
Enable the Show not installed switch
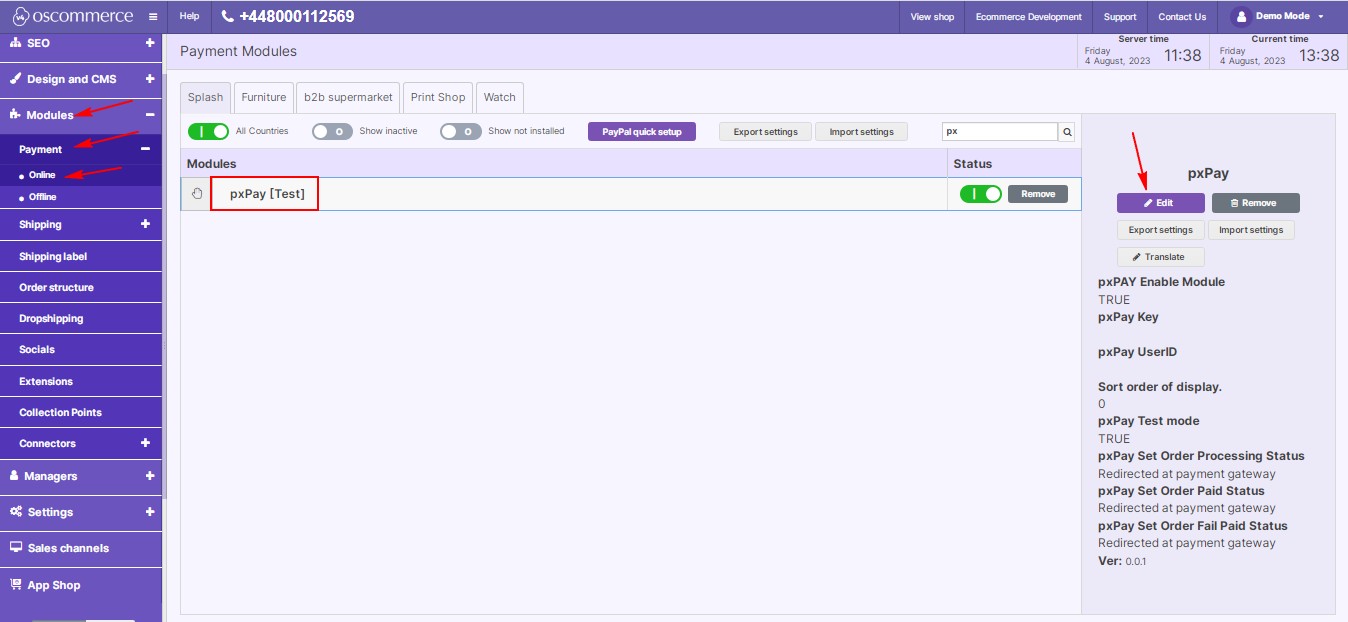[461, 131]
